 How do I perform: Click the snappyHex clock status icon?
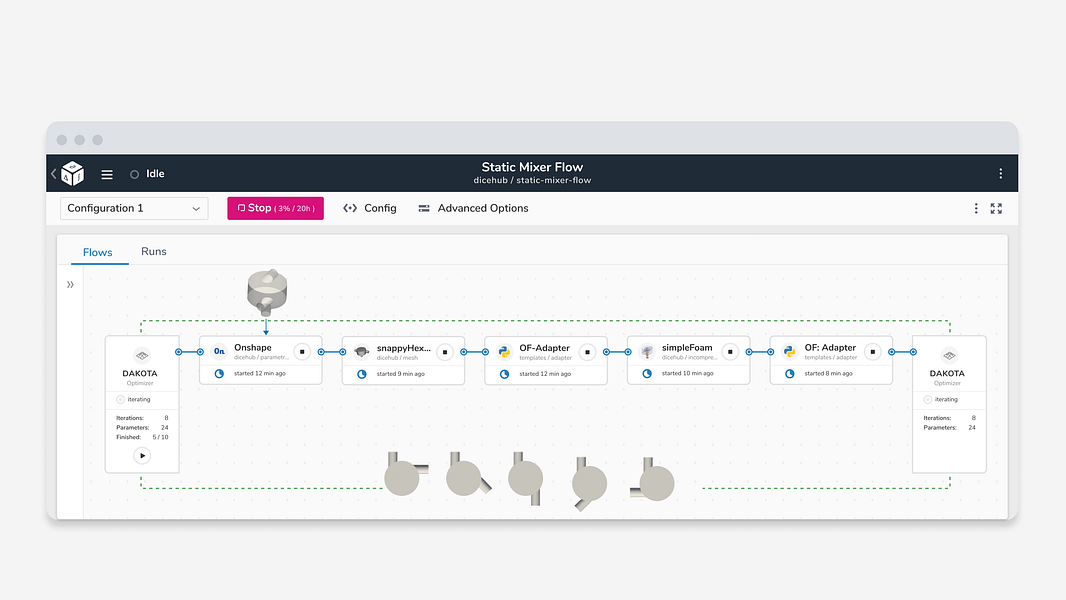point(362,374)
